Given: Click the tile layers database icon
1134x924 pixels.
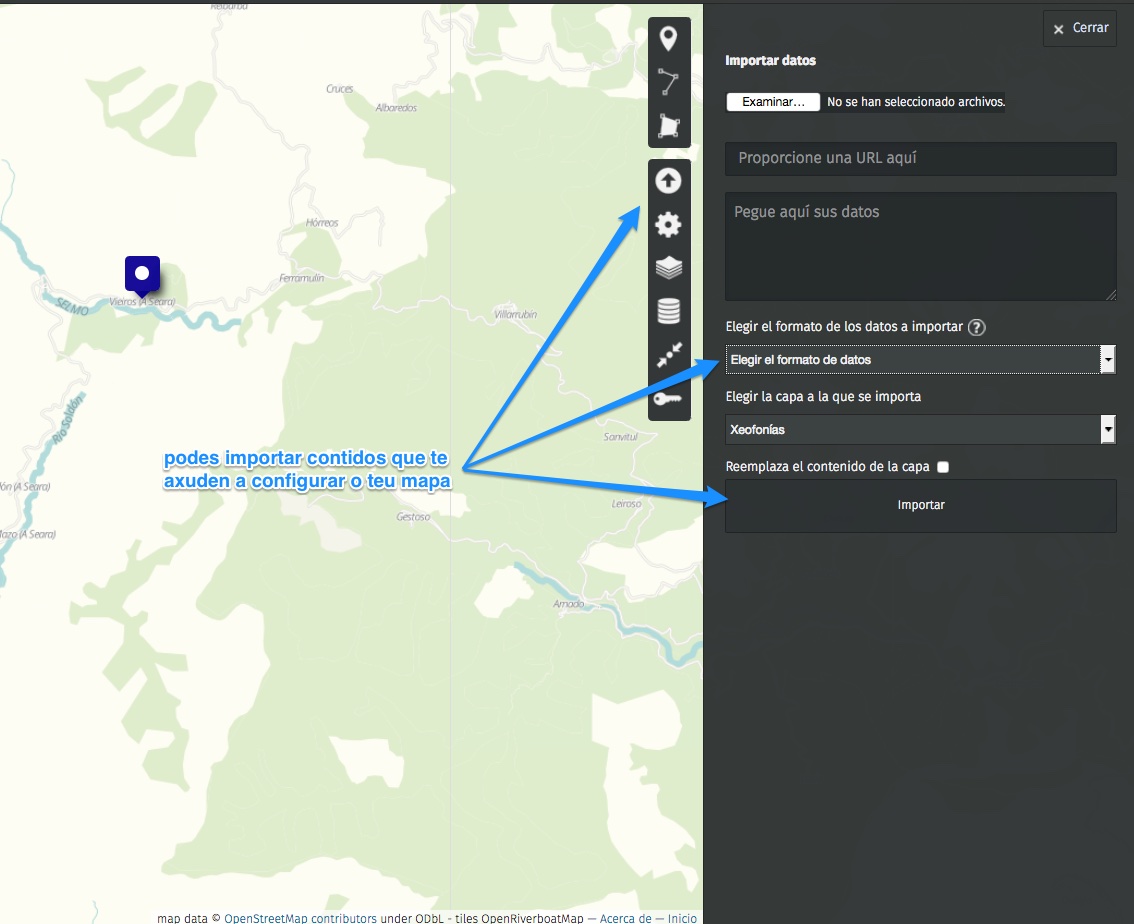Looking at the screenshot, I should [x=668, y=312].
